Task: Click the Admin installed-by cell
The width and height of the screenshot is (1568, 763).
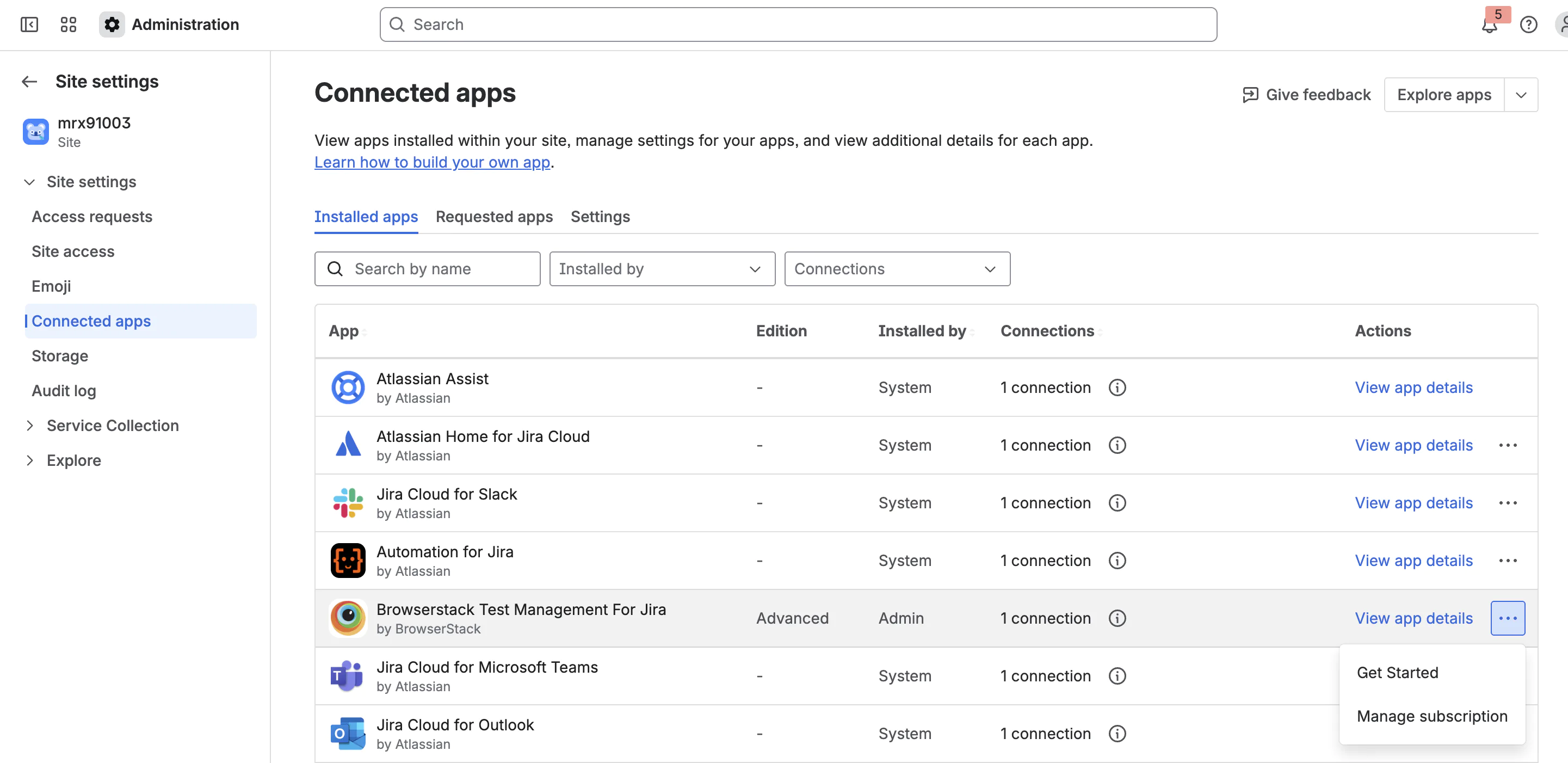Action: click(901, 619)
